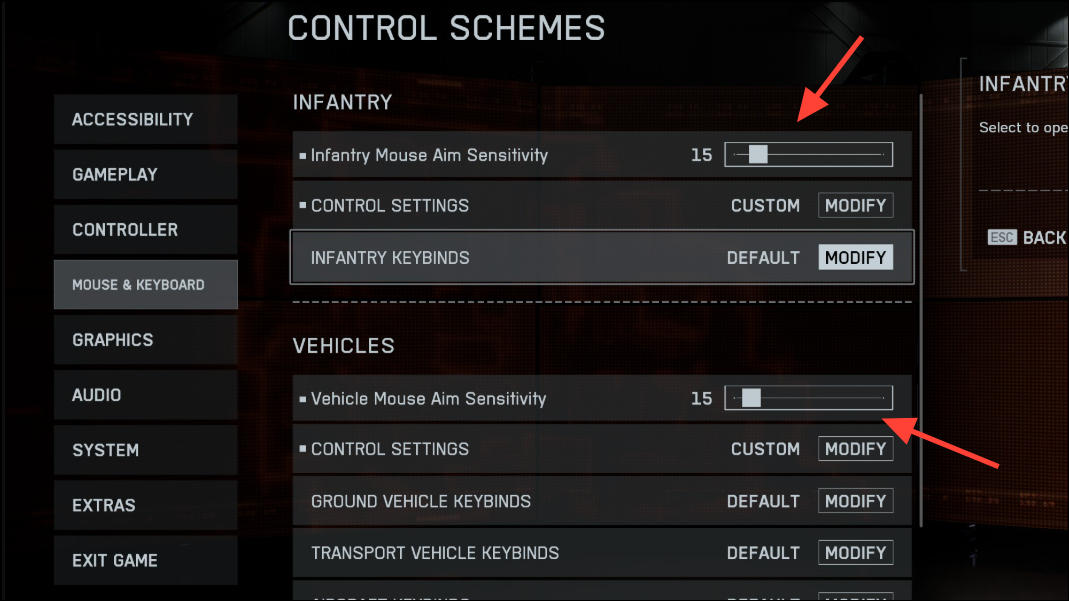Select the Ground Vehicle Keybinds row
The width and height of the screenshot is (1069, 601).
[x=602, y=502]
